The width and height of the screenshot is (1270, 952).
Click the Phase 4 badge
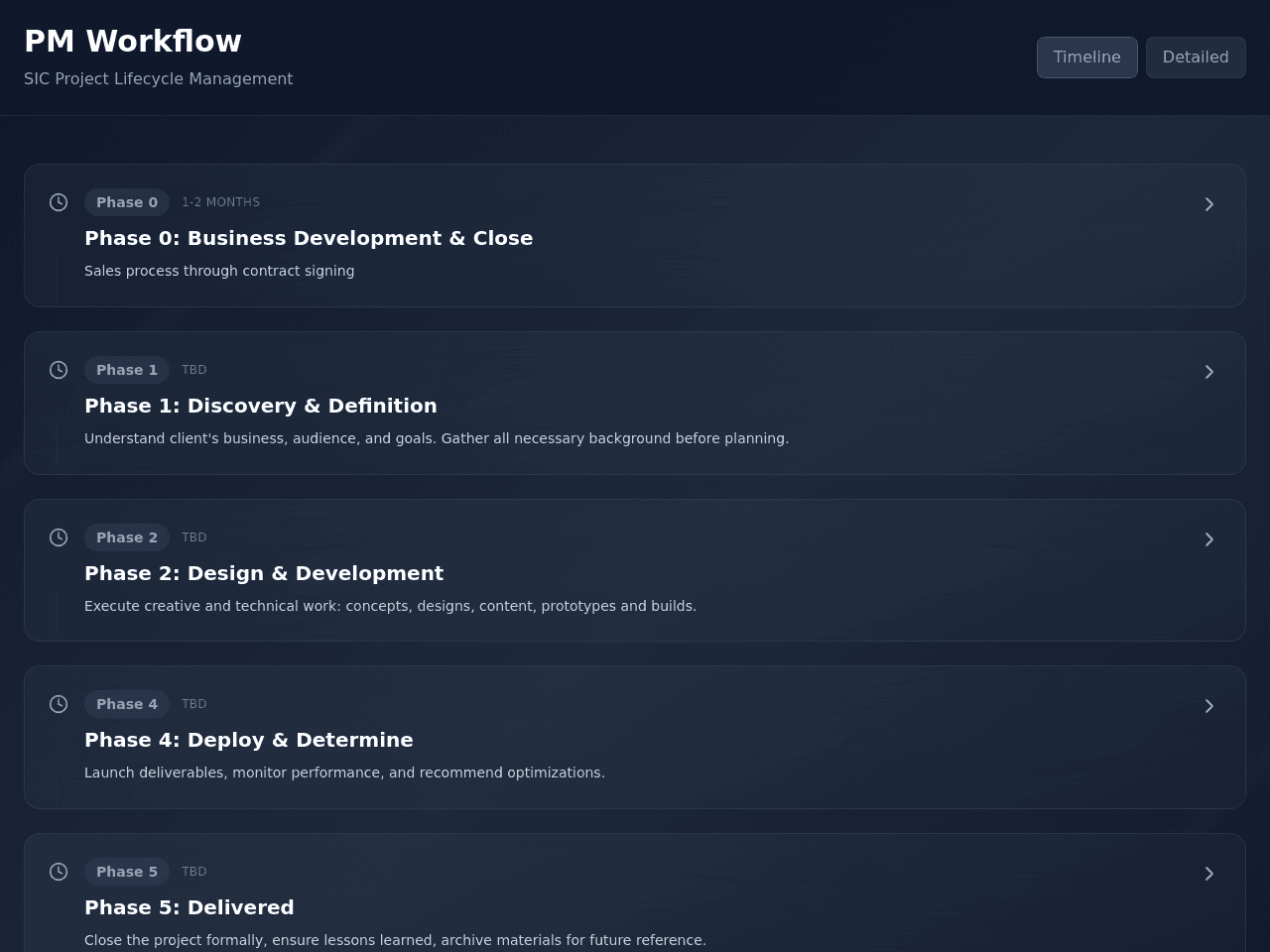127,704
